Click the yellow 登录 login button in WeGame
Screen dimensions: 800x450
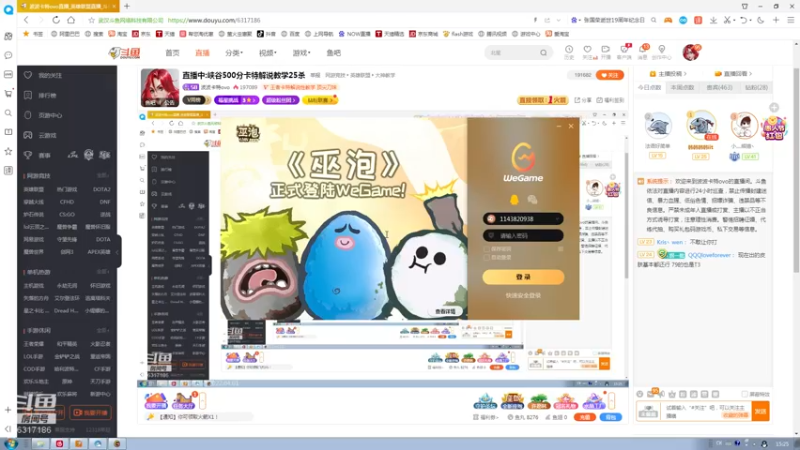[x=523, y=277]
